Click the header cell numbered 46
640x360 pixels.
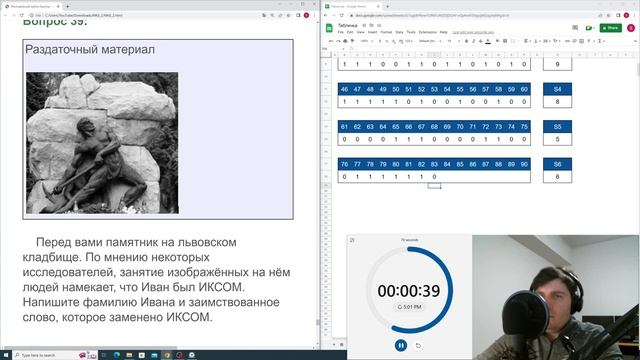pos(344,89)
